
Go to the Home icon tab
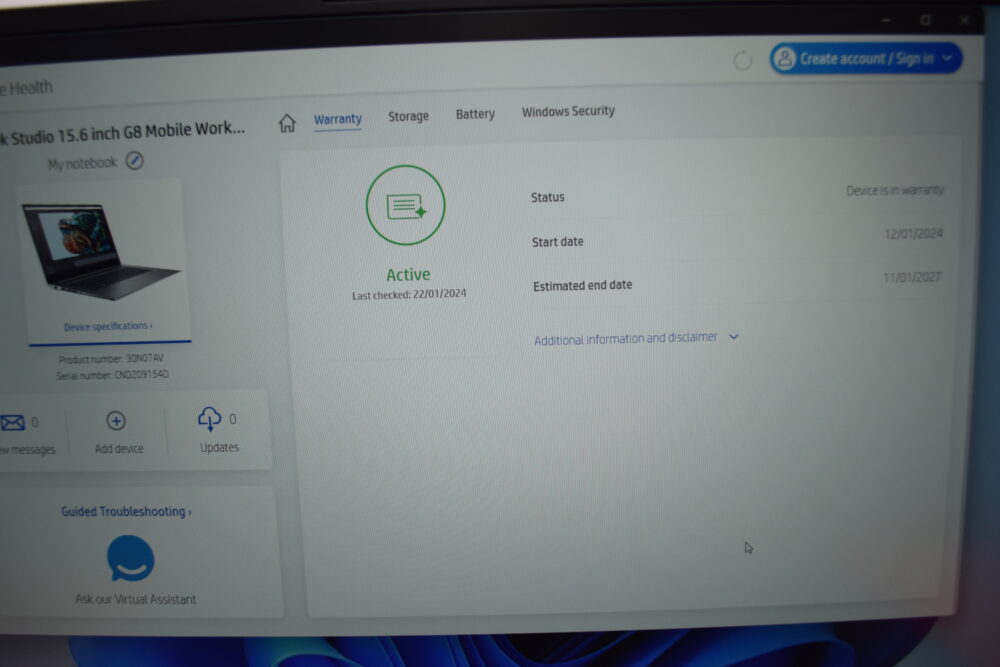click(x=287, y=122)
